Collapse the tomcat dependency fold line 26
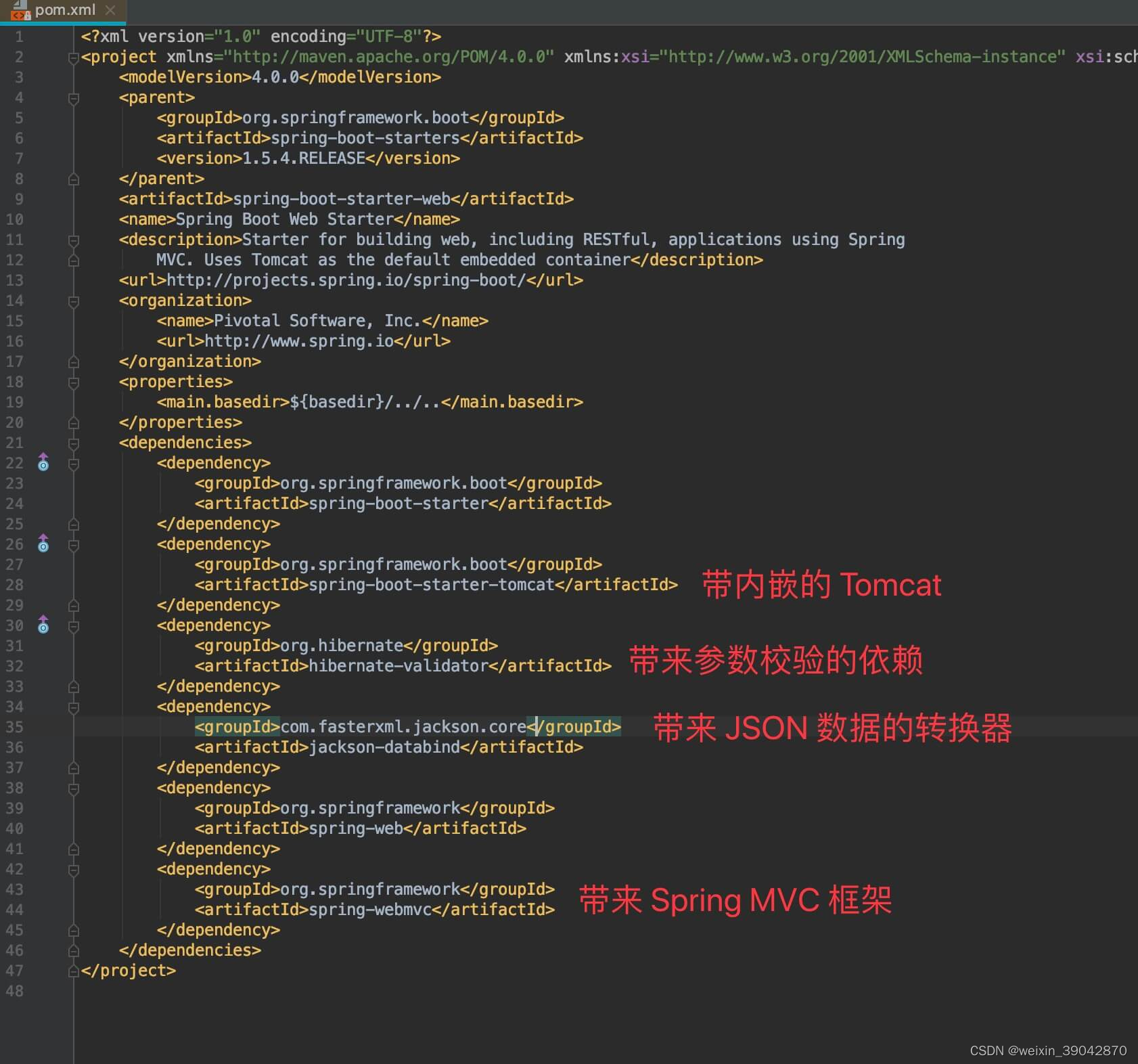 coord(74,546)
